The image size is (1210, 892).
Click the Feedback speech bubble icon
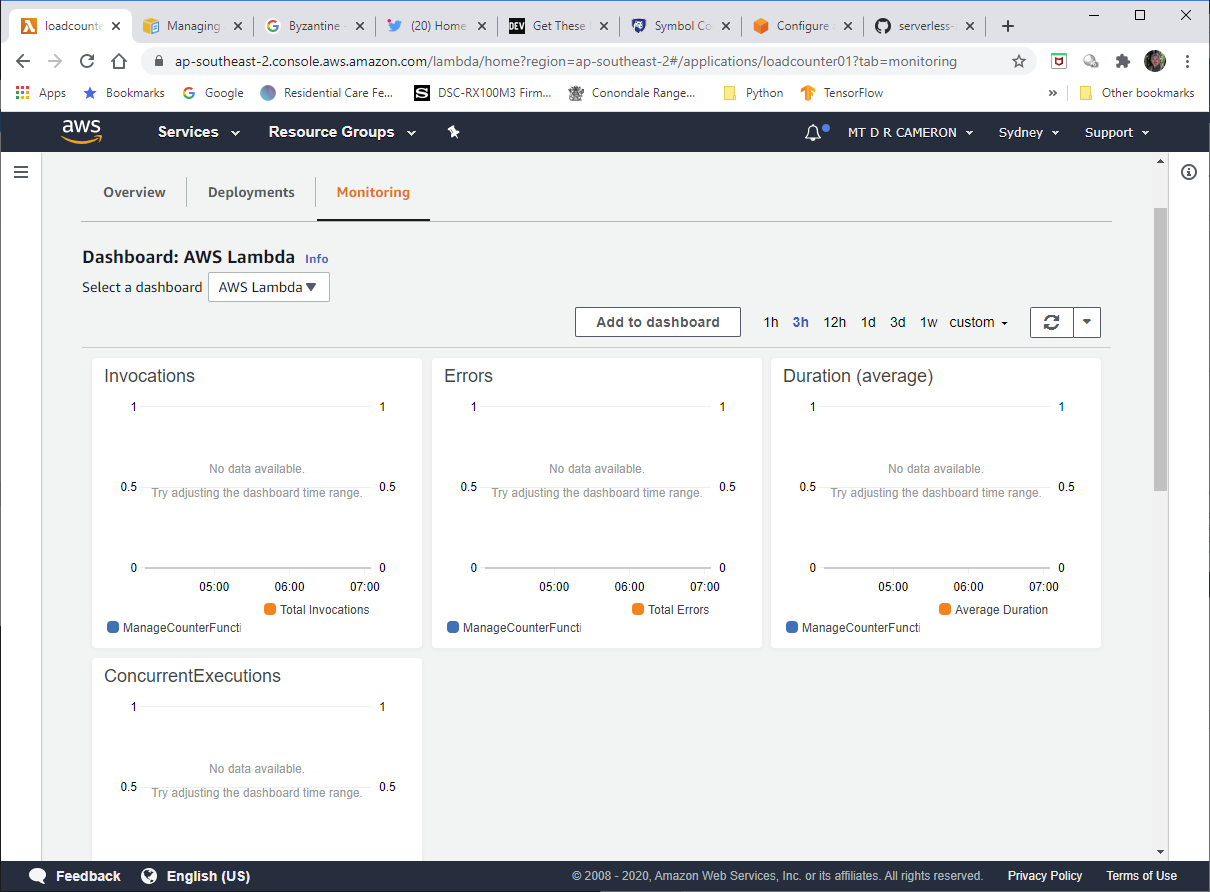tap(38, 876)
